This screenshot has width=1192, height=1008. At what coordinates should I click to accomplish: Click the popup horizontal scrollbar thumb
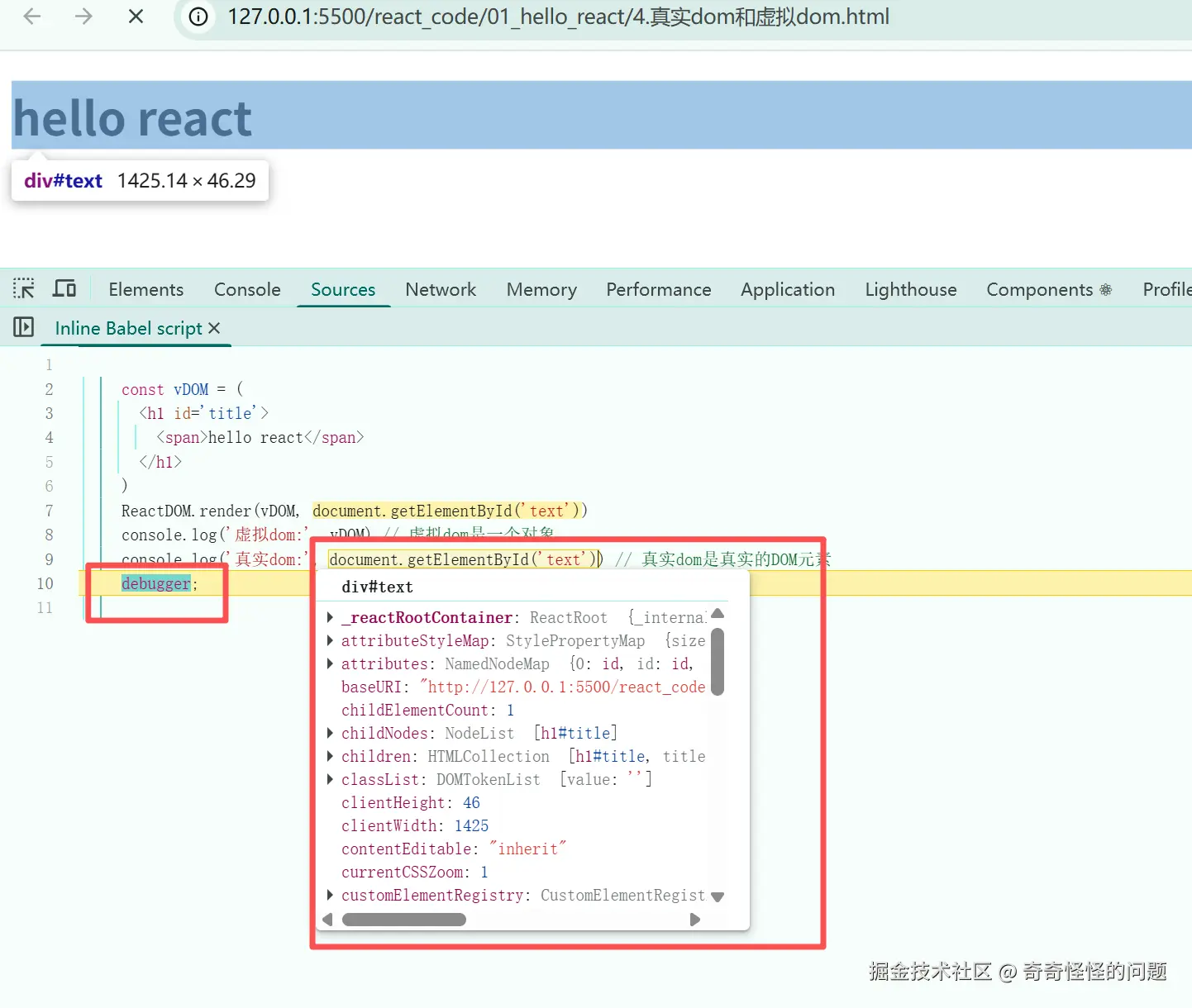click(x=404, y=920)
